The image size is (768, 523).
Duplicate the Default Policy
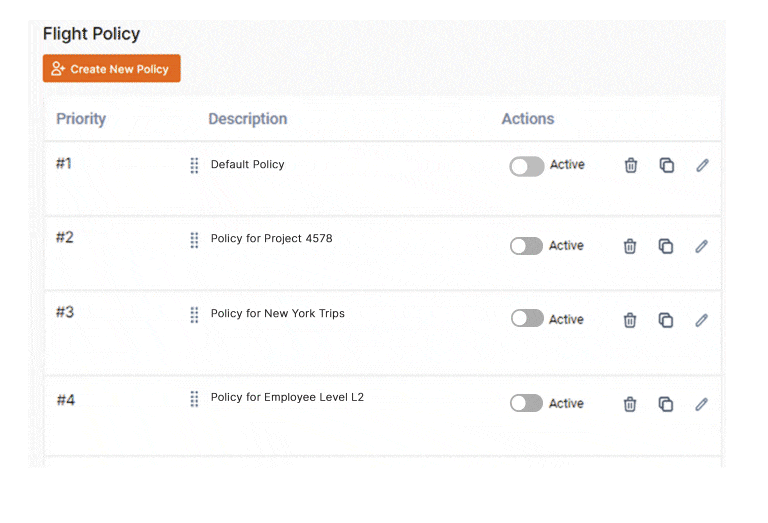pos(667,166)
